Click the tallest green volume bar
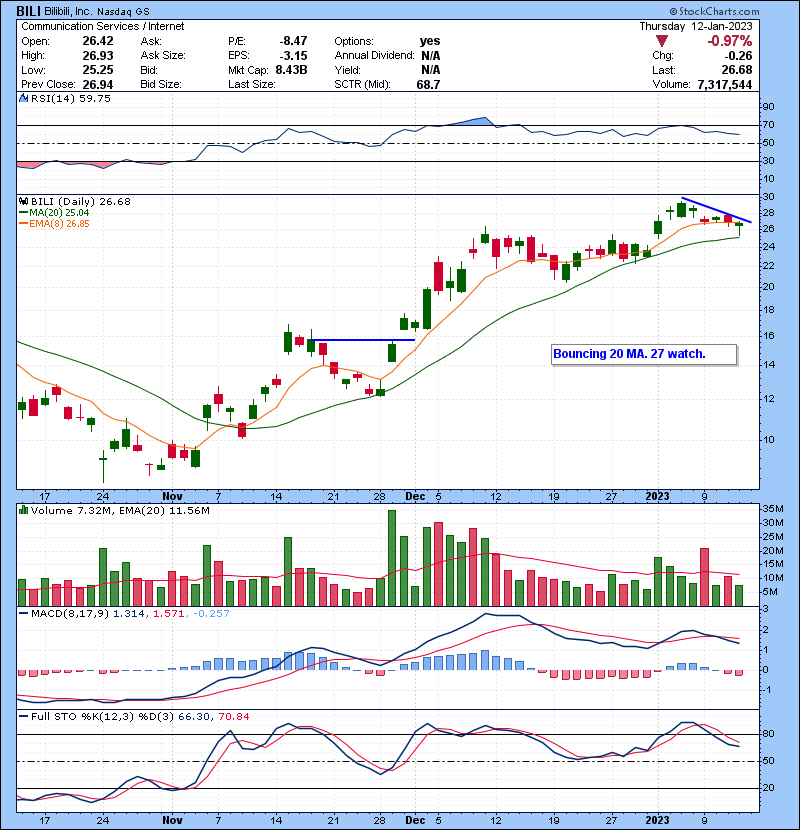The width and height of the screenshot is (800, 830). (x=392, y=558)
